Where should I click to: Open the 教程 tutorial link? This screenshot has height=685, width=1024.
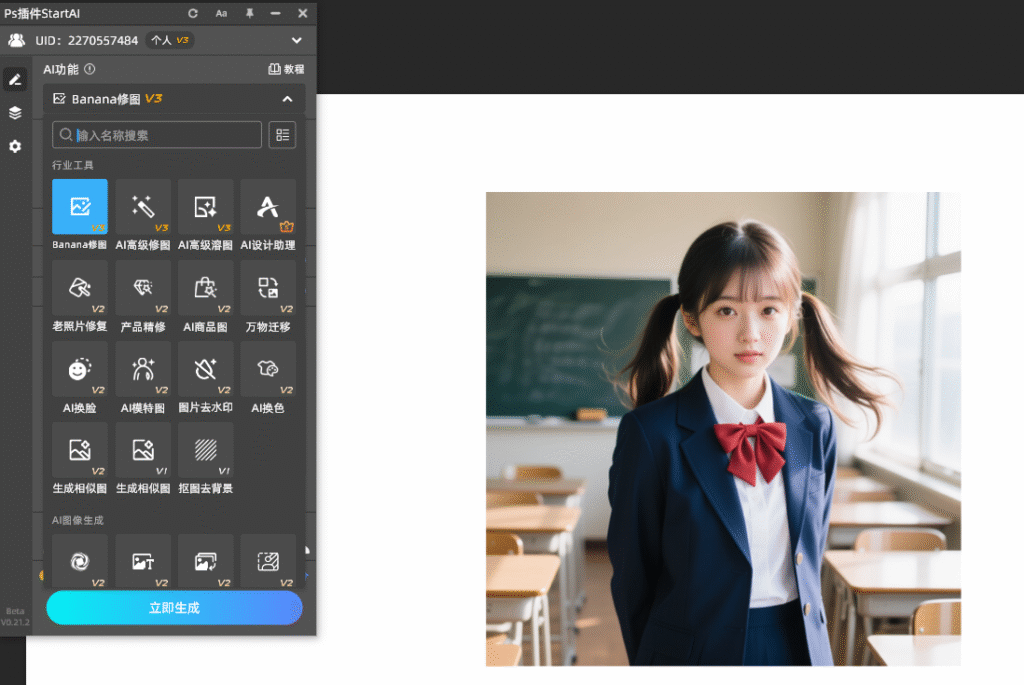286,69
